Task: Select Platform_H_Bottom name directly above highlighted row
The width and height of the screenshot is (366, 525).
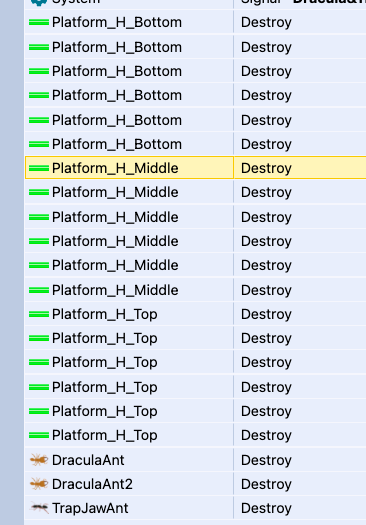Action: (x=117, y=144)
